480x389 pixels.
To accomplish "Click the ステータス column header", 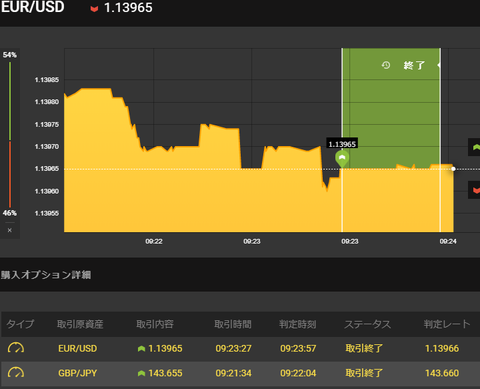I will click(x=368, y=324).
